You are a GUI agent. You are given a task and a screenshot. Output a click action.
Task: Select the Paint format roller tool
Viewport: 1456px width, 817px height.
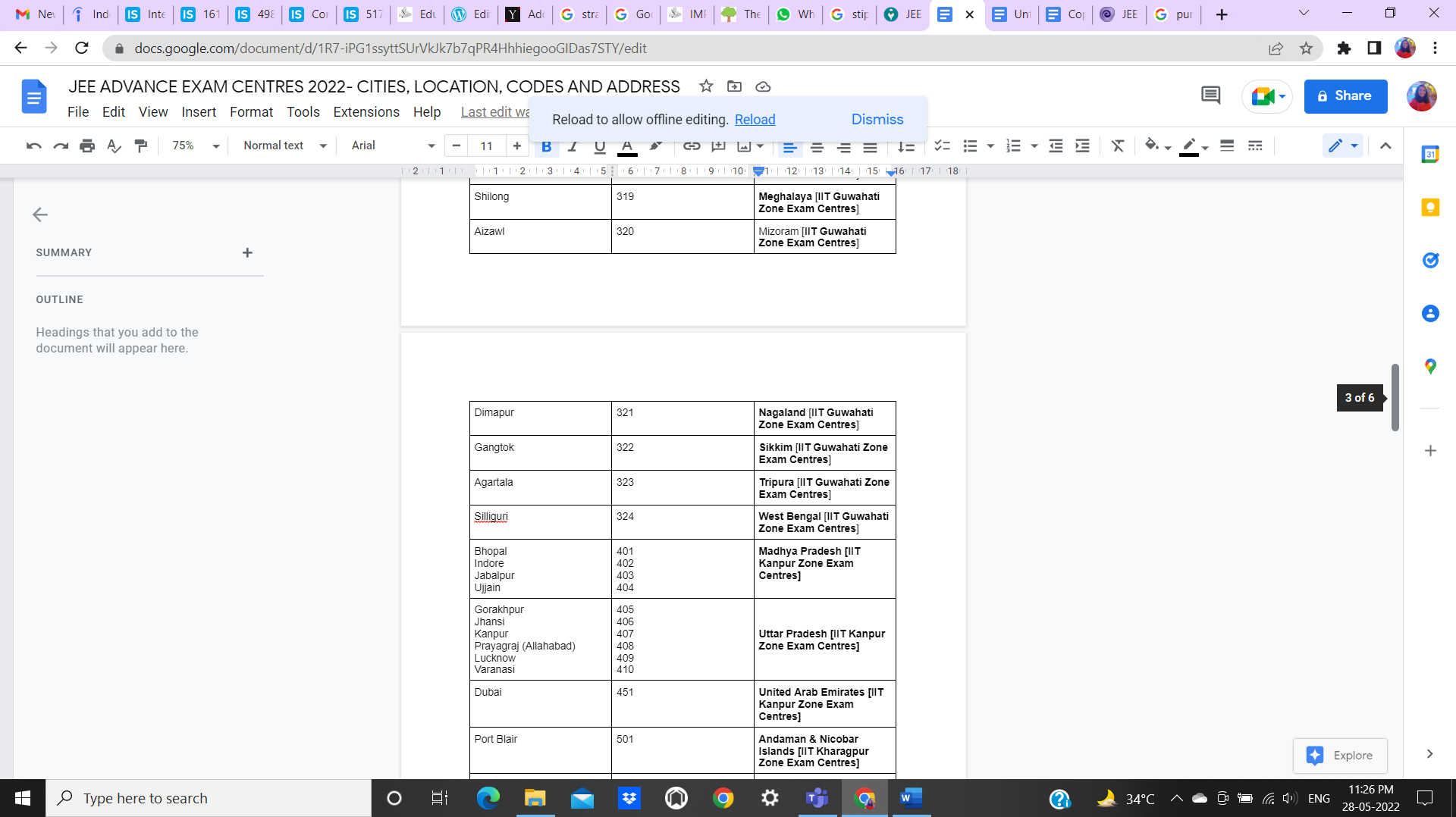coord(140,146)
